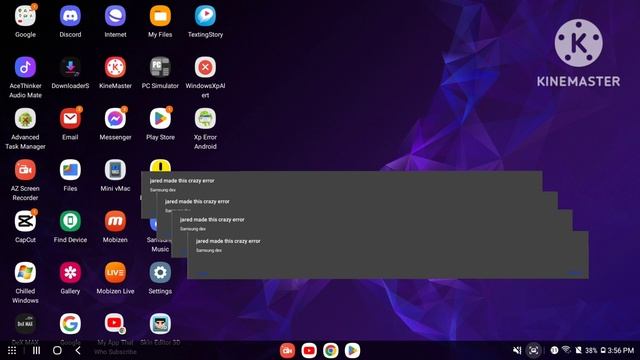Show recent apps from the taskbar
The width and height of the screenshot is (640, 360).
coord(36,351)
